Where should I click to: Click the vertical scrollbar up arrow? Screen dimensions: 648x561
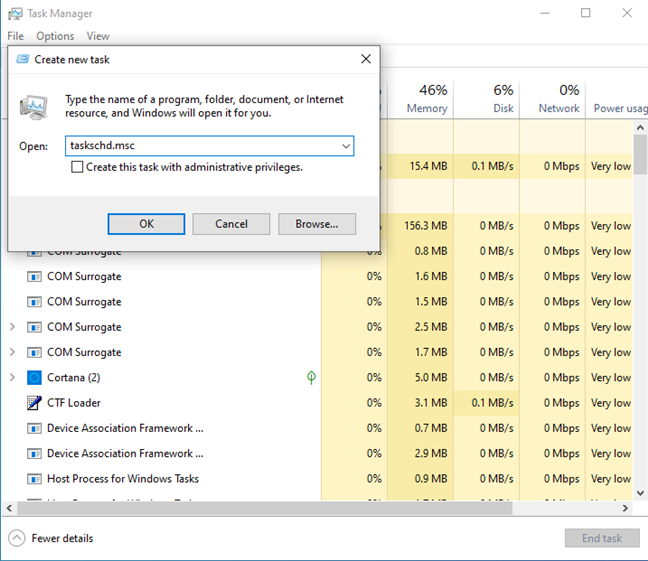coord(640,127)
